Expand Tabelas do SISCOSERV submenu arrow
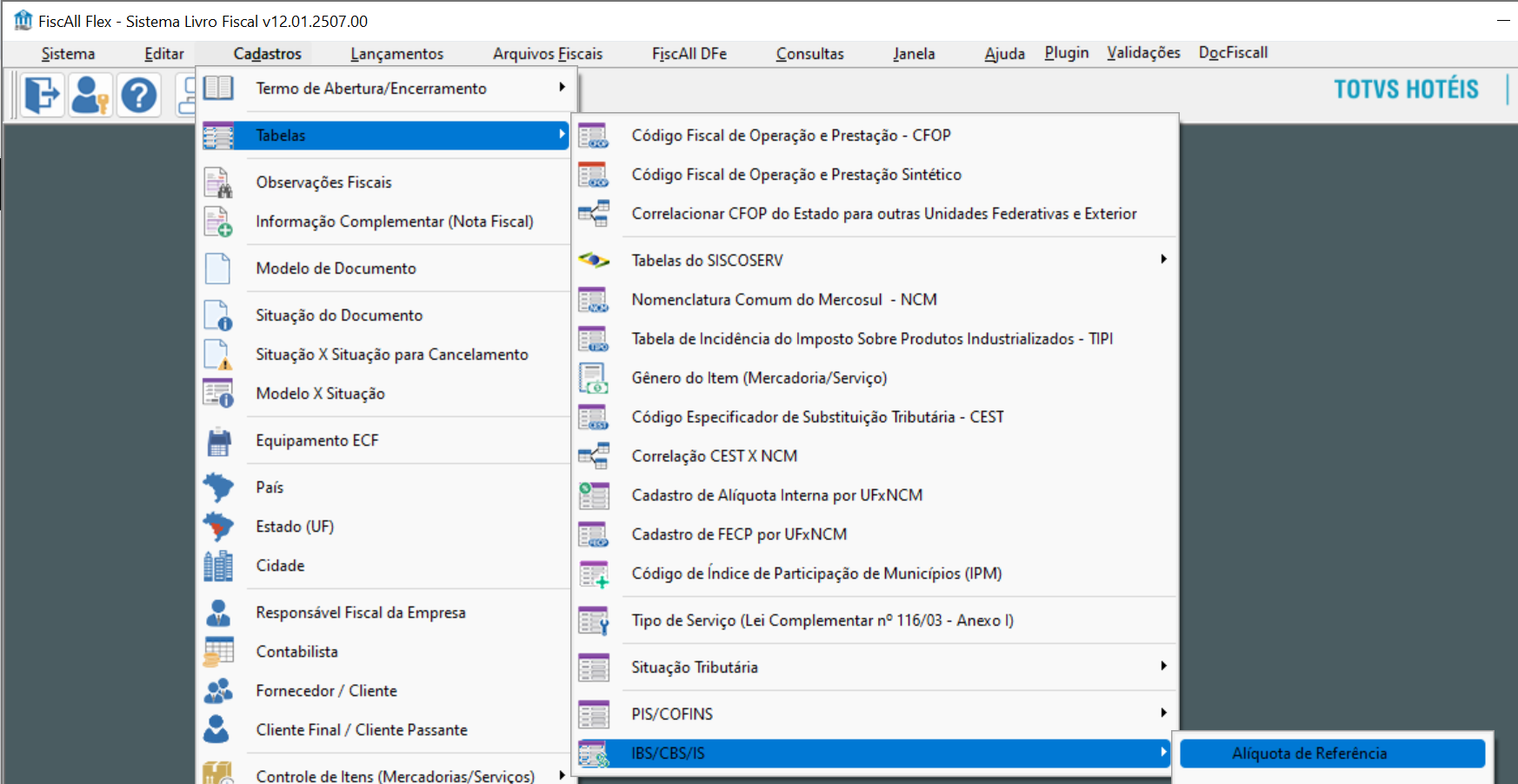 (1163, 259)
